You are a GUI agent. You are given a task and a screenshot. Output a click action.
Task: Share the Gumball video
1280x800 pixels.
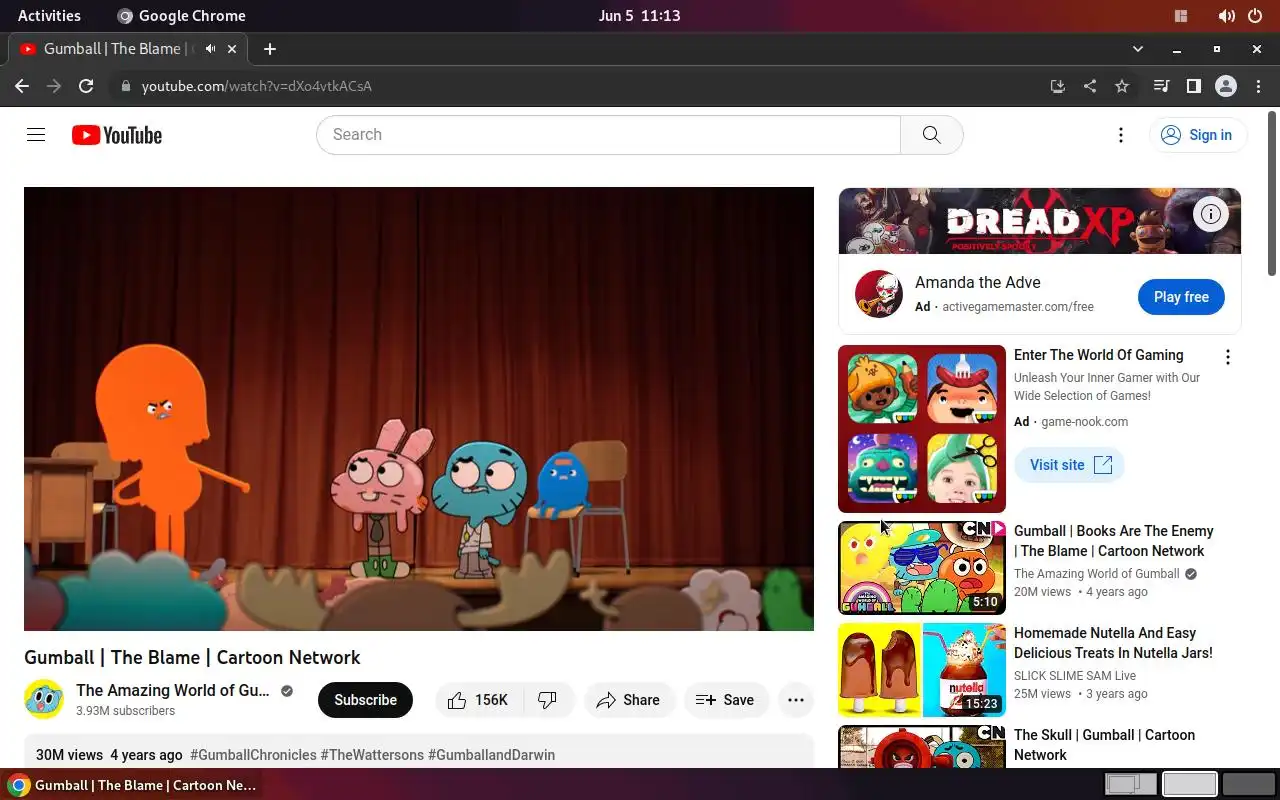[x=628, y=700]
